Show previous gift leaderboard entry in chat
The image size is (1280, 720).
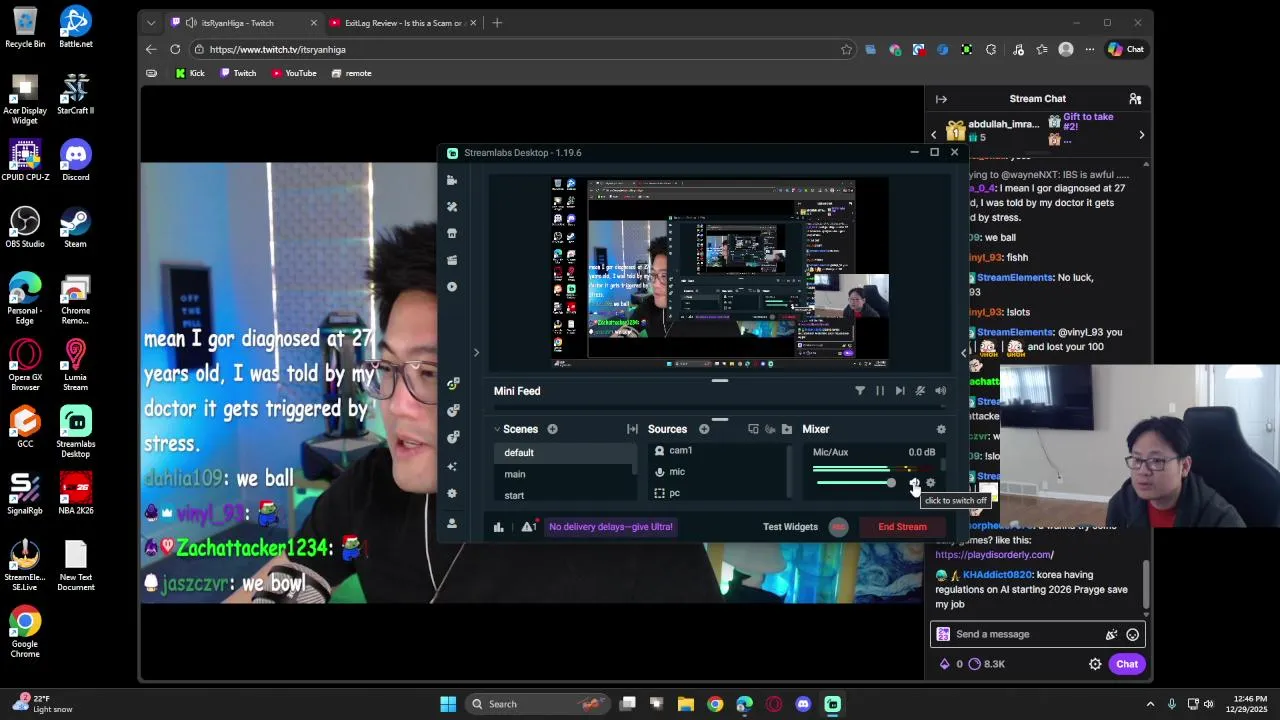934,134
